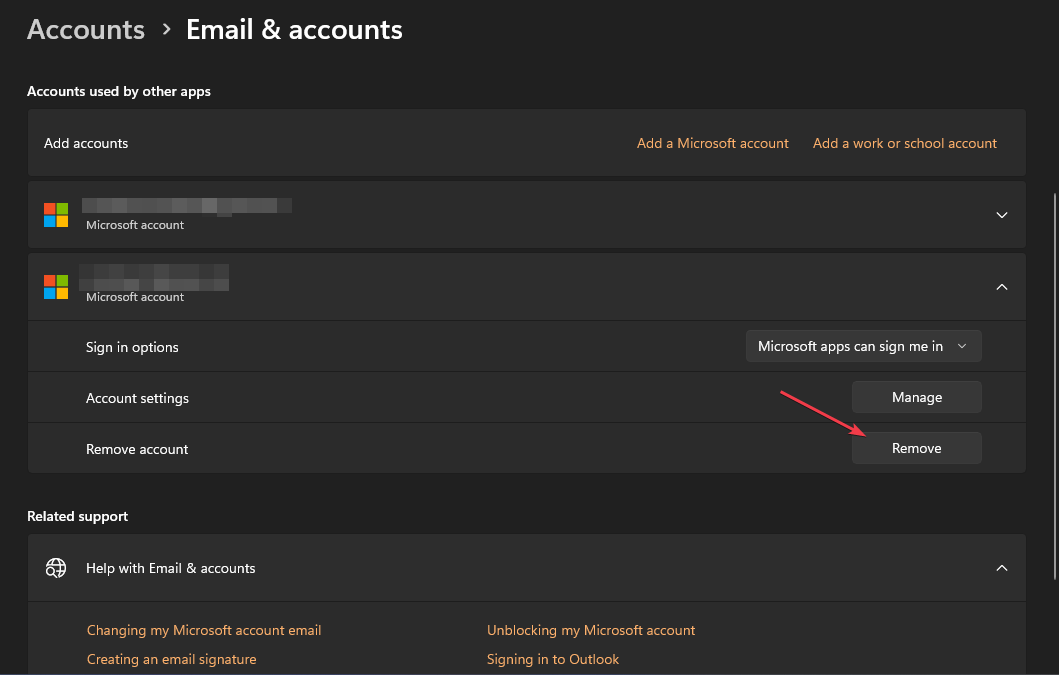Open Creating an email signature link
The height and width of the screenshot is (675, 1059).
(x=172, y=659)
